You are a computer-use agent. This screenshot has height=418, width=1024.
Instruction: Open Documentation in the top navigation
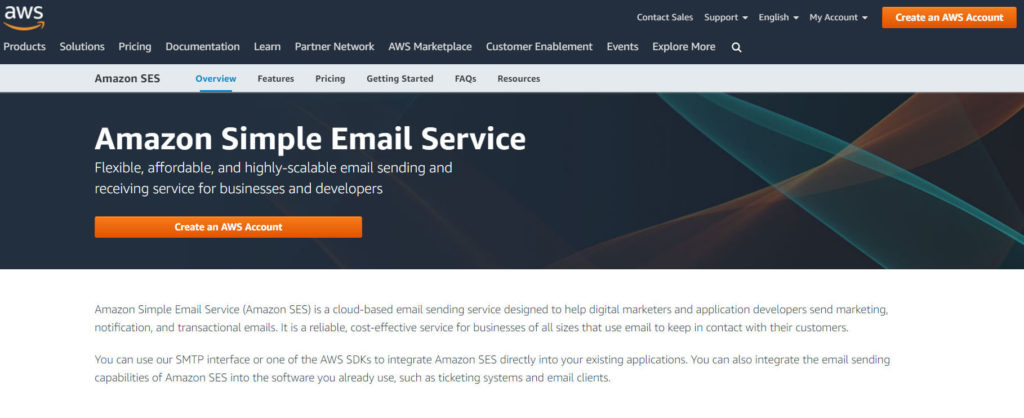point(202,46)
